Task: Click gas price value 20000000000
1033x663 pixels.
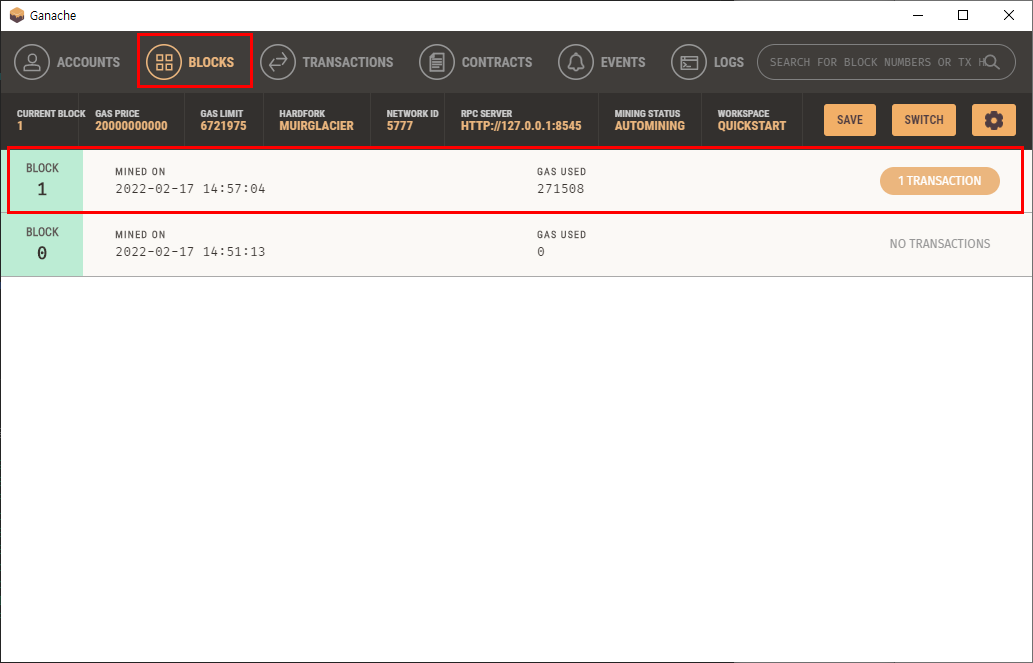Action: click(131, 126)
